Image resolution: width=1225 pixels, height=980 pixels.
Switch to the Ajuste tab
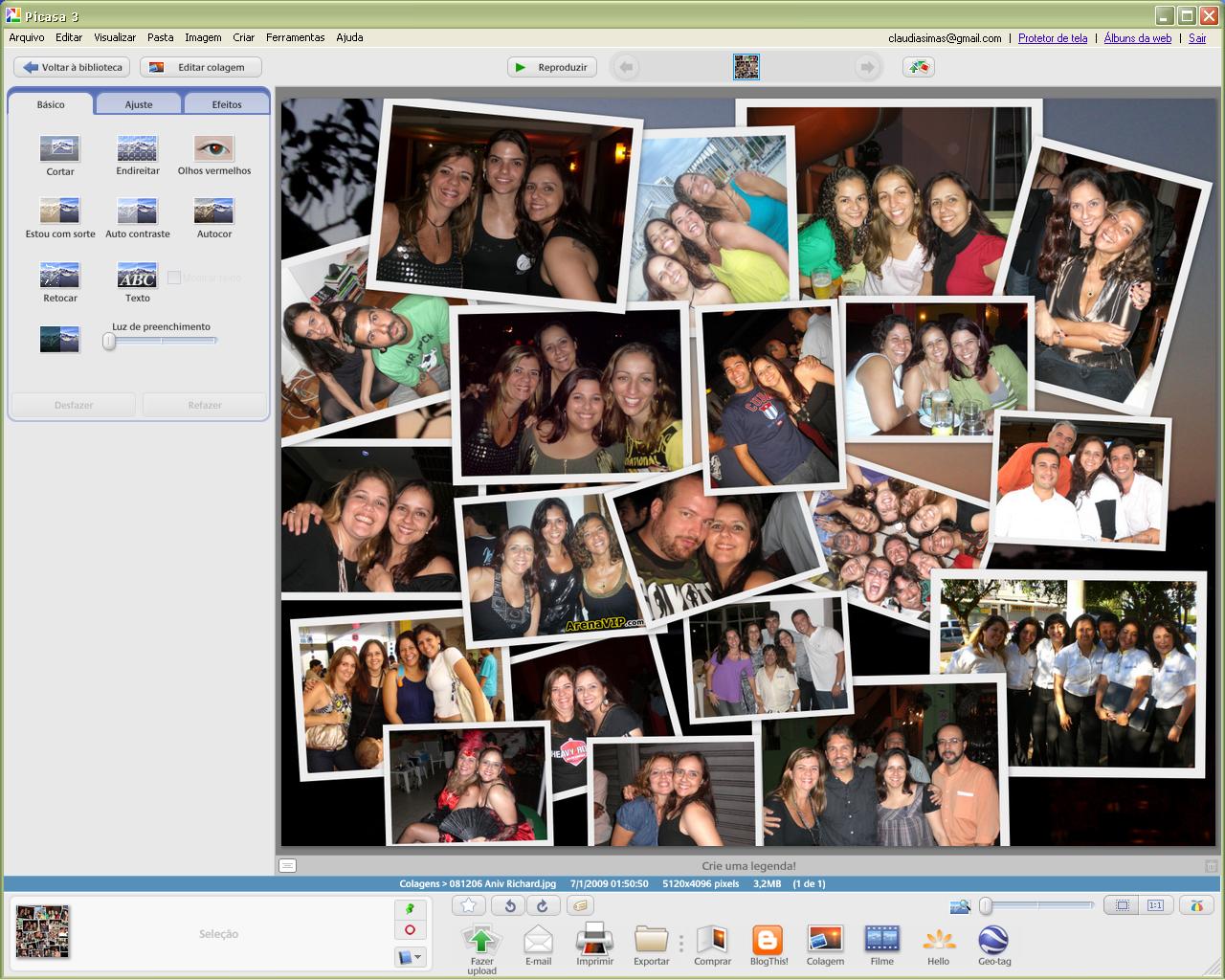click(139, 104)
